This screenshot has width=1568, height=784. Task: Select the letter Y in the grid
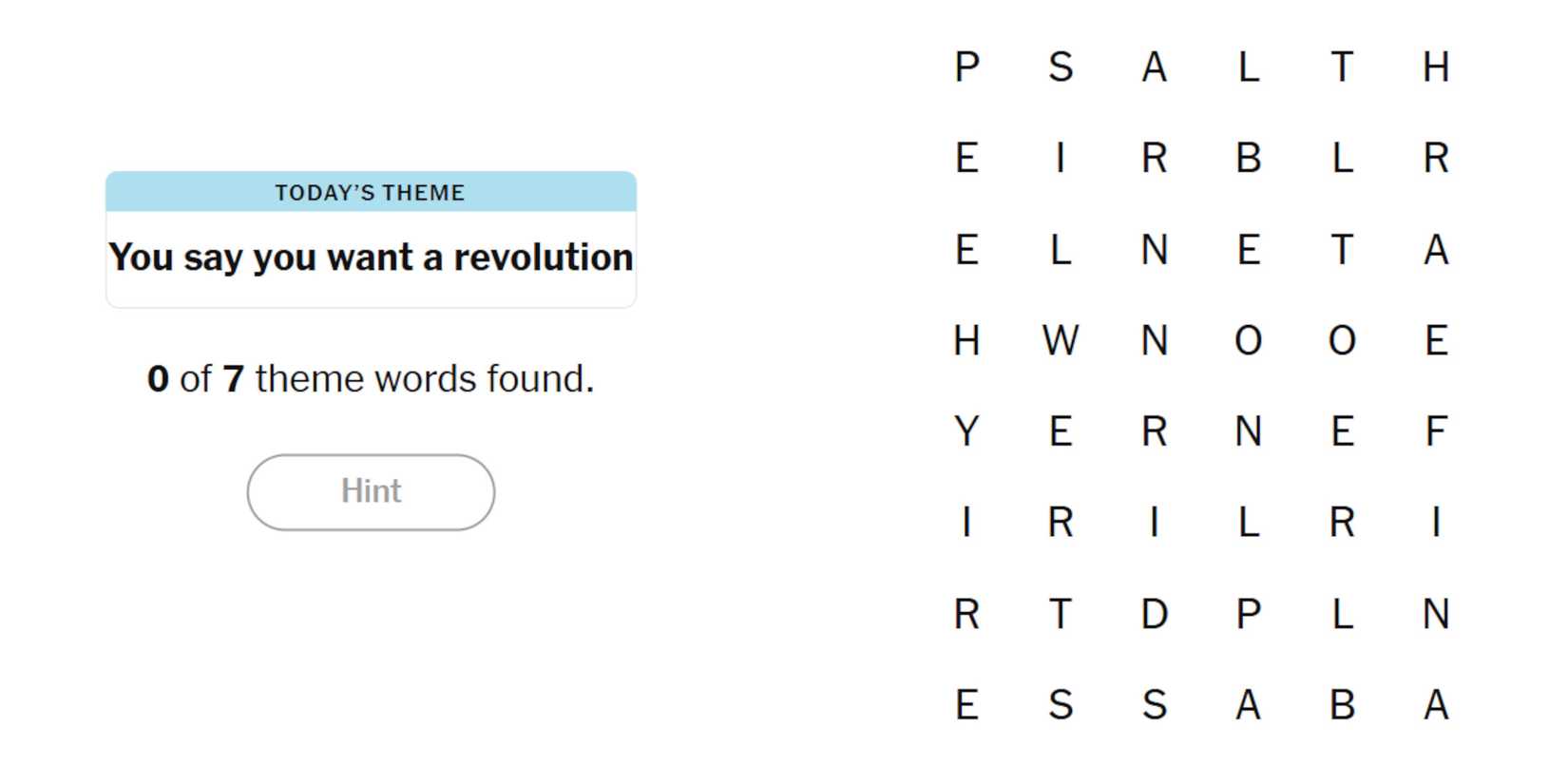pos(966,431)
